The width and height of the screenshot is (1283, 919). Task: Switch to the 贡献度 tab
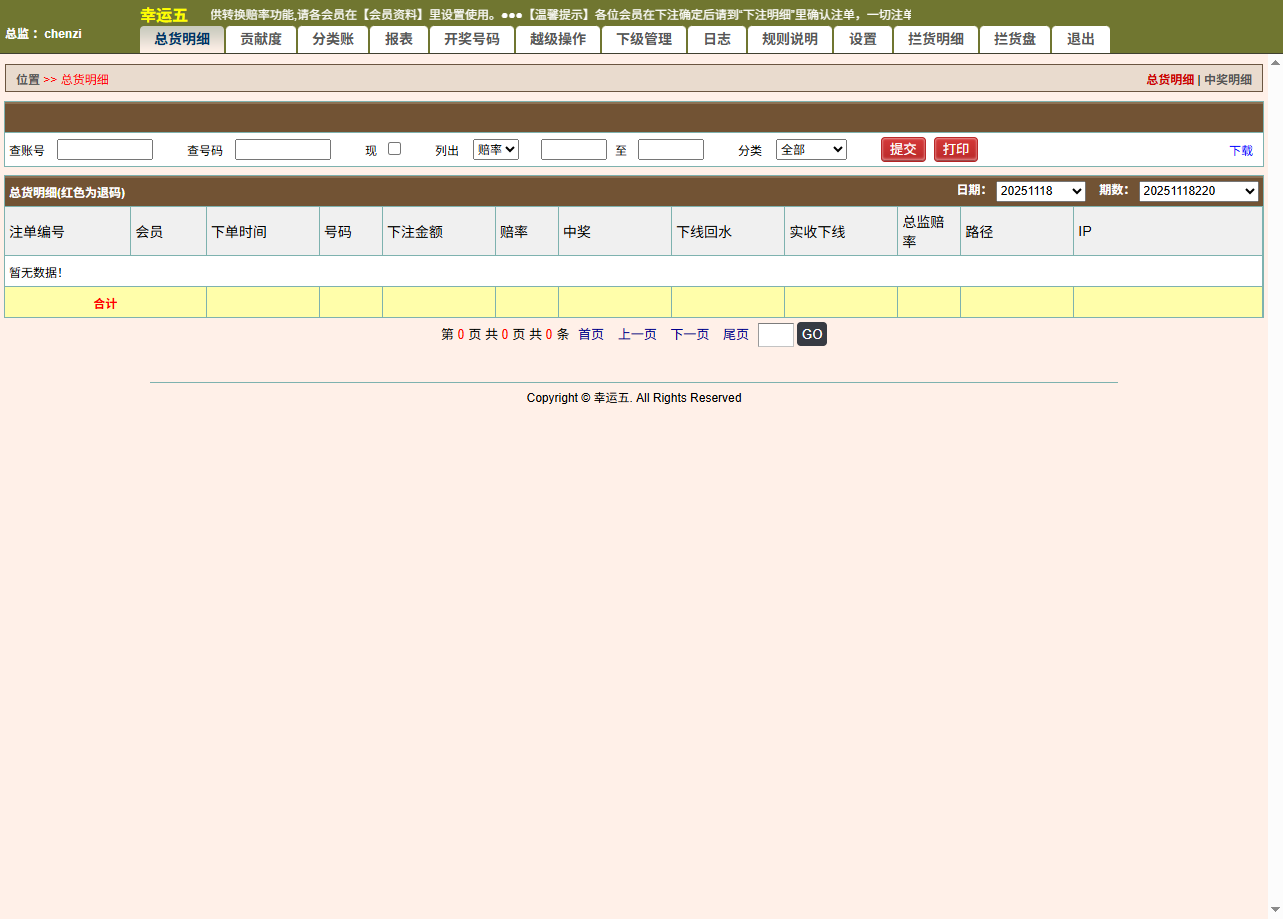[x=261, y=39]
